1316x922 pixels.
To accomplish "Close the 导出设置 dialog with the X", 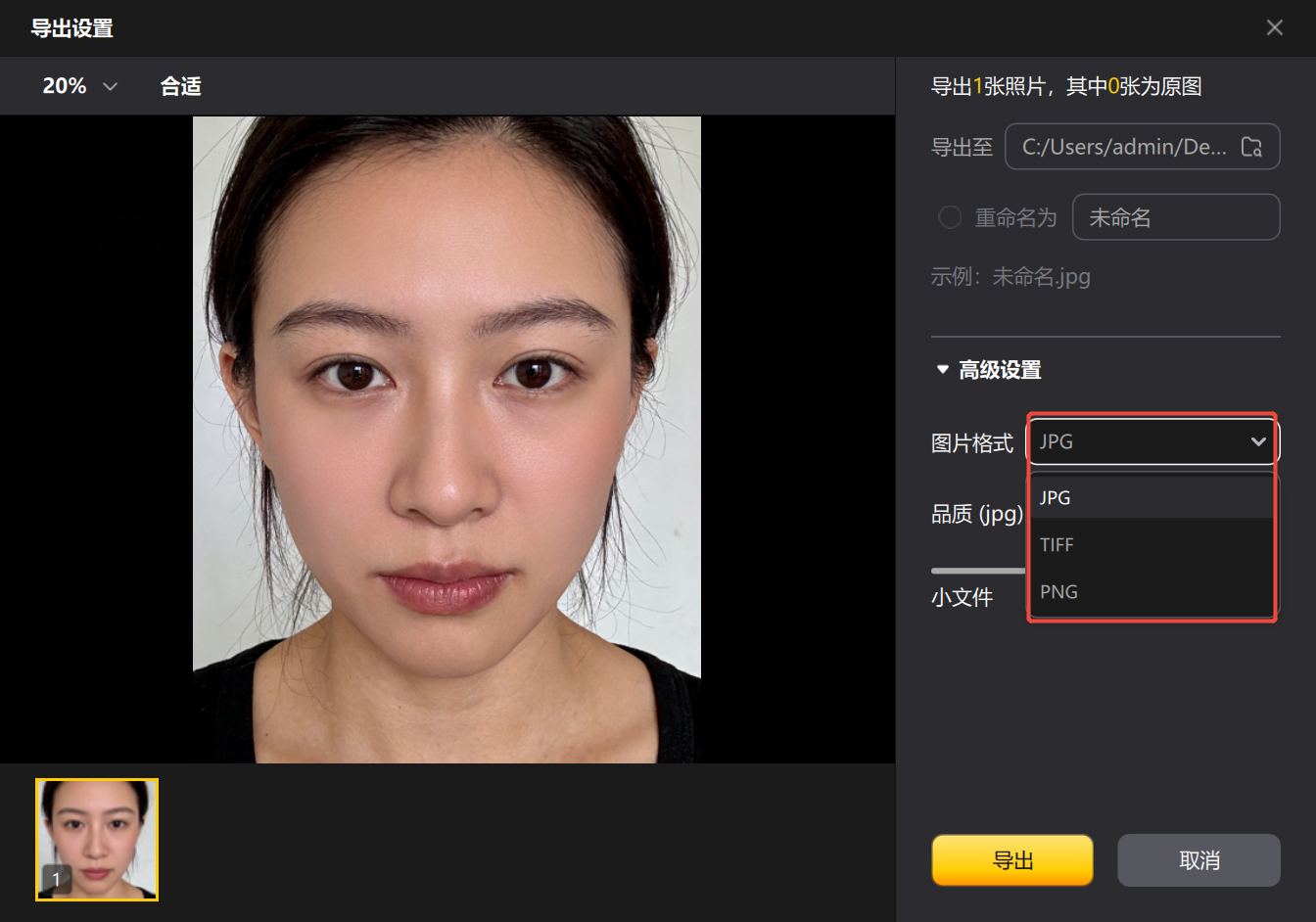I will point(1275,27).
